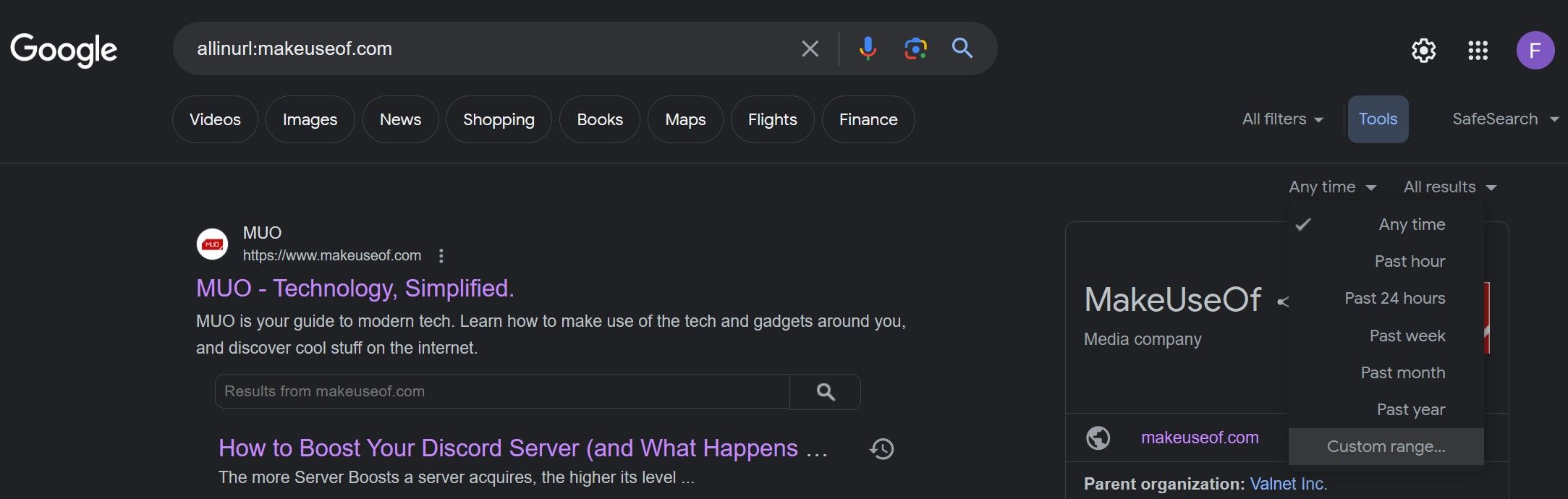Select the Past week time option

(1407, 336)
